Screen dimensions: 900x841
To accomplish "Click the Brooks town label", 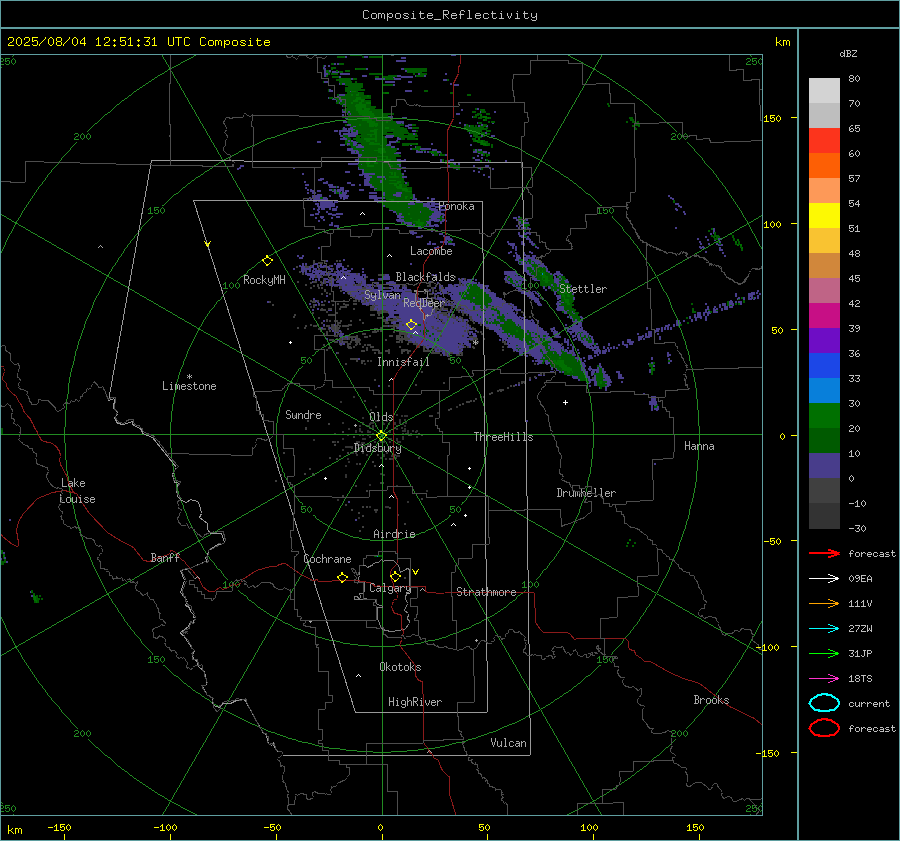I will coord(711,700).
